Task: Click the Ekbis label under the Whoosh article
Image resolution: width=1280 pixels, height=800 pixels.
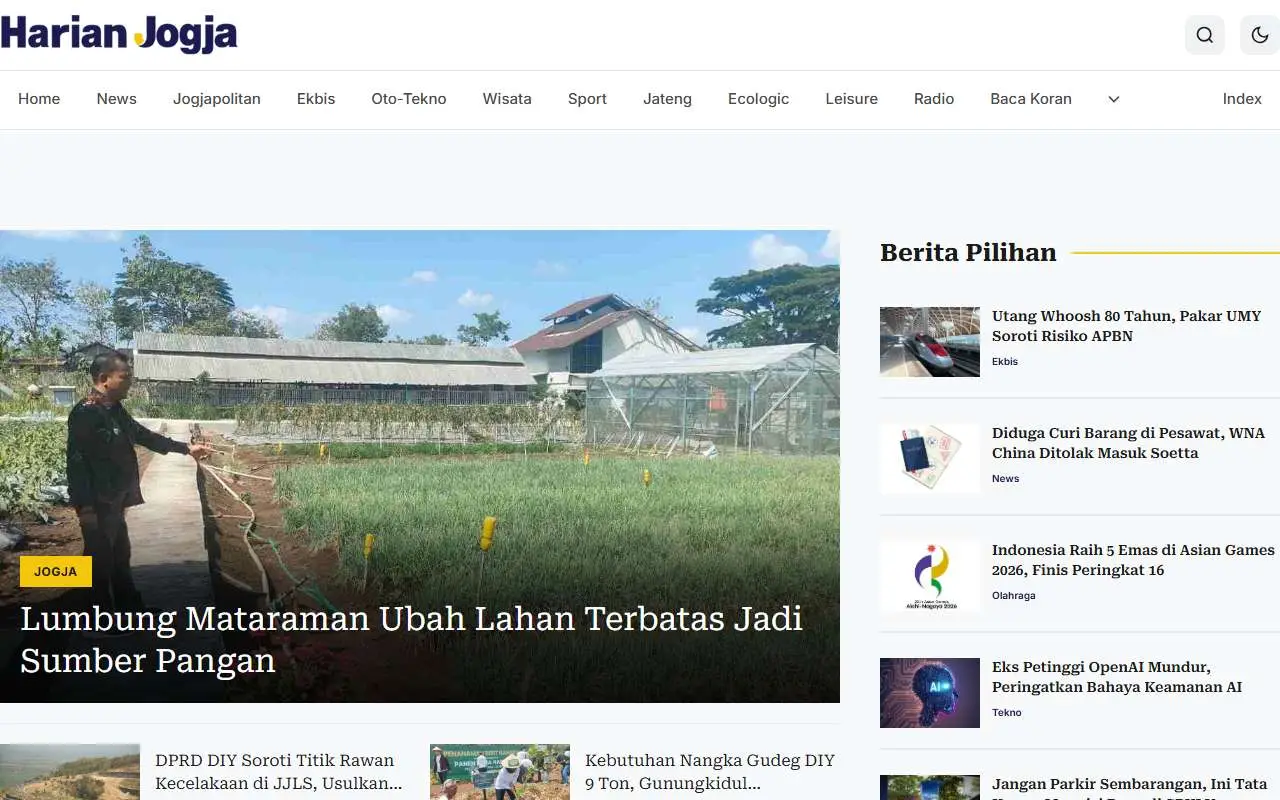Action: point(1005,362)
